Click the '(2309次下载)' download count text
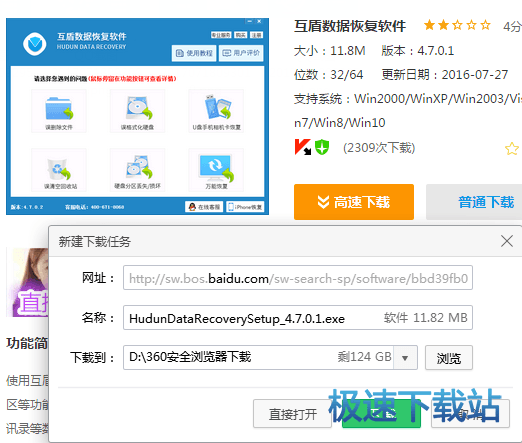This screenshot has height=443, width=522. pos(379,148)
